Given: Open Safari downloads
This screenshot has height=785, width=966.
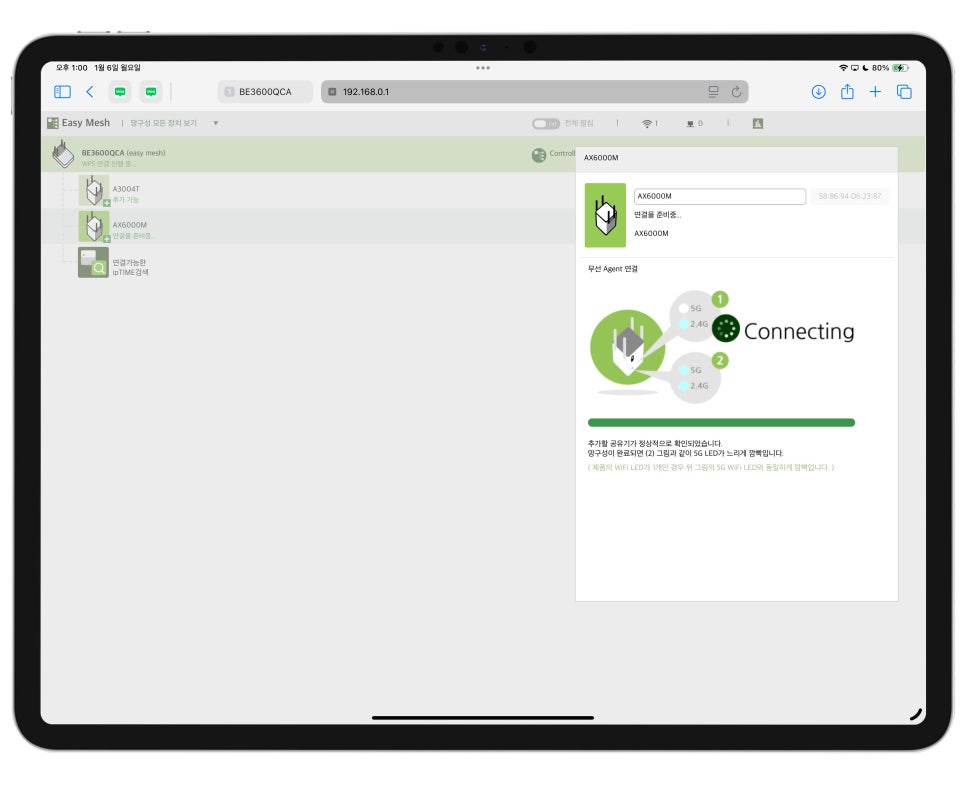Looking at the screenshot, I should (818, 92).
